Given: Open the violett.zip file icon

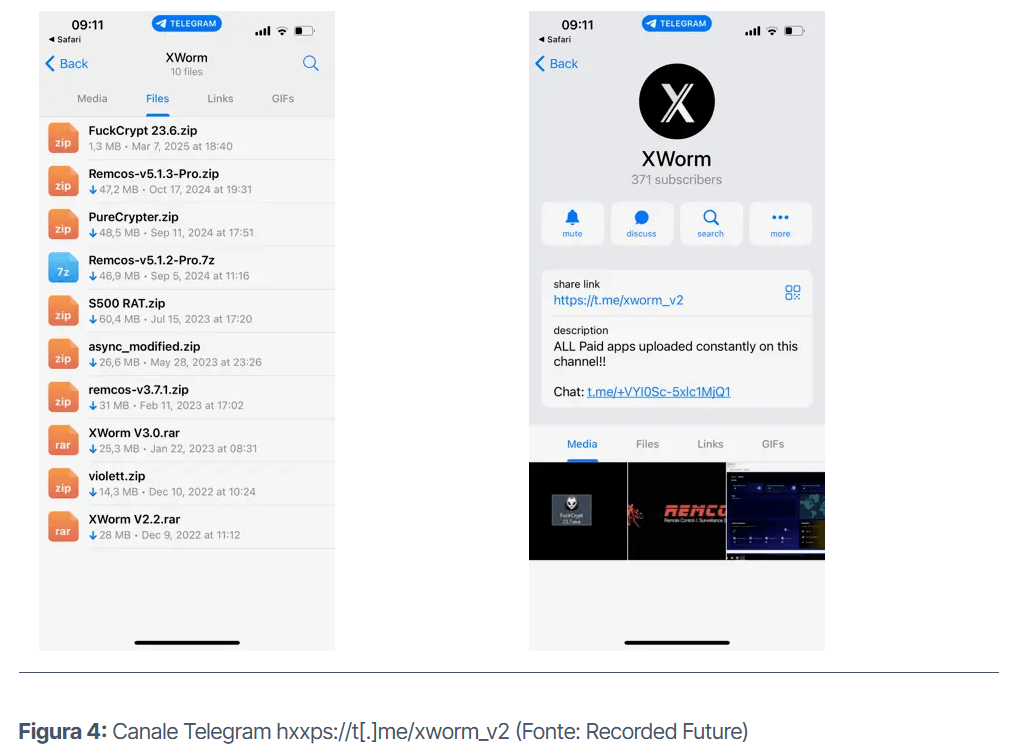Looking at the screenshot, I should [x=63, y=484].
